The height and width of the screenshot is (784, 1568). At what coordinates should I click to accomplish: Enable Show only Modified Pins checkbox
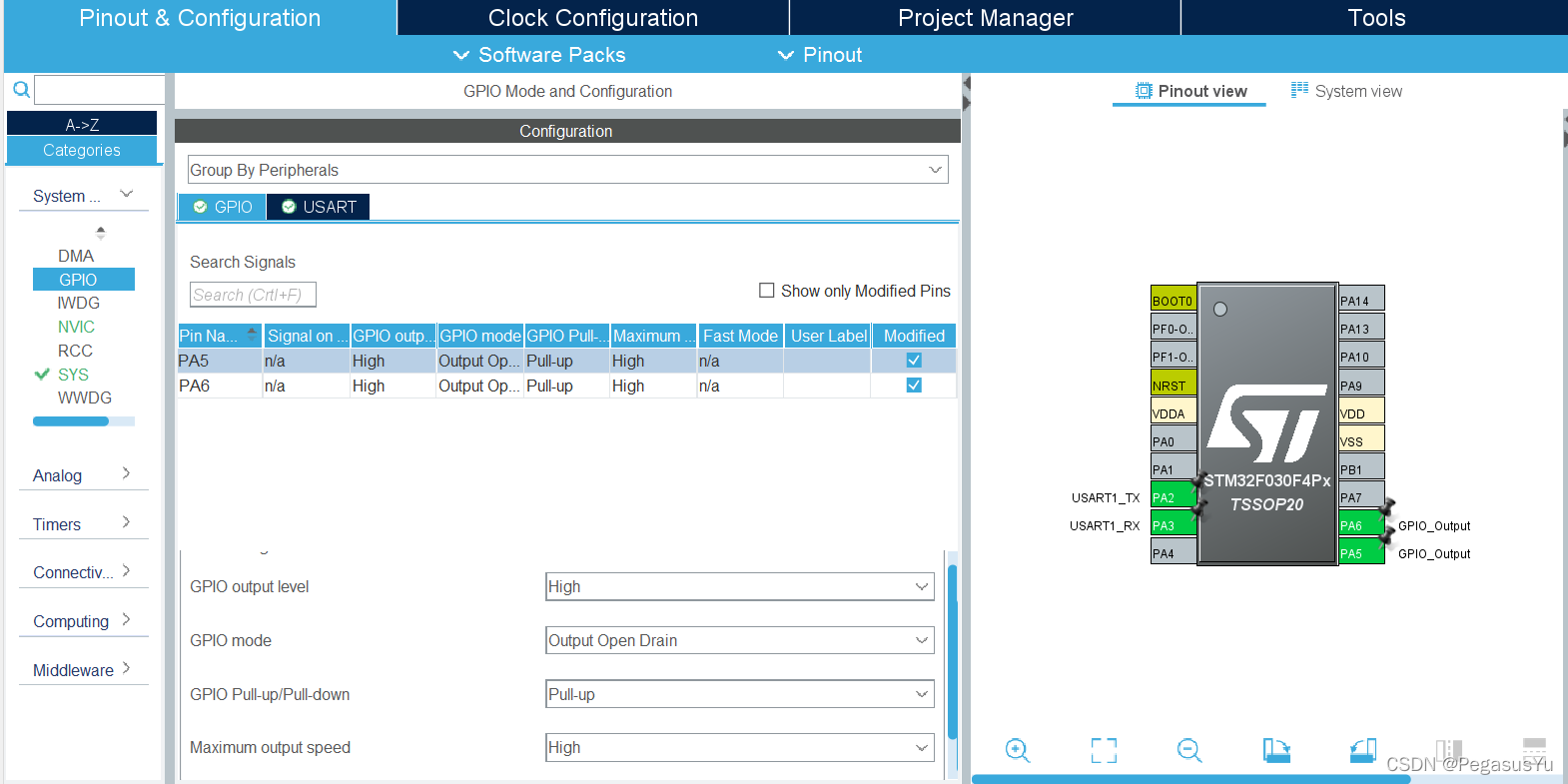click(767, 291)
